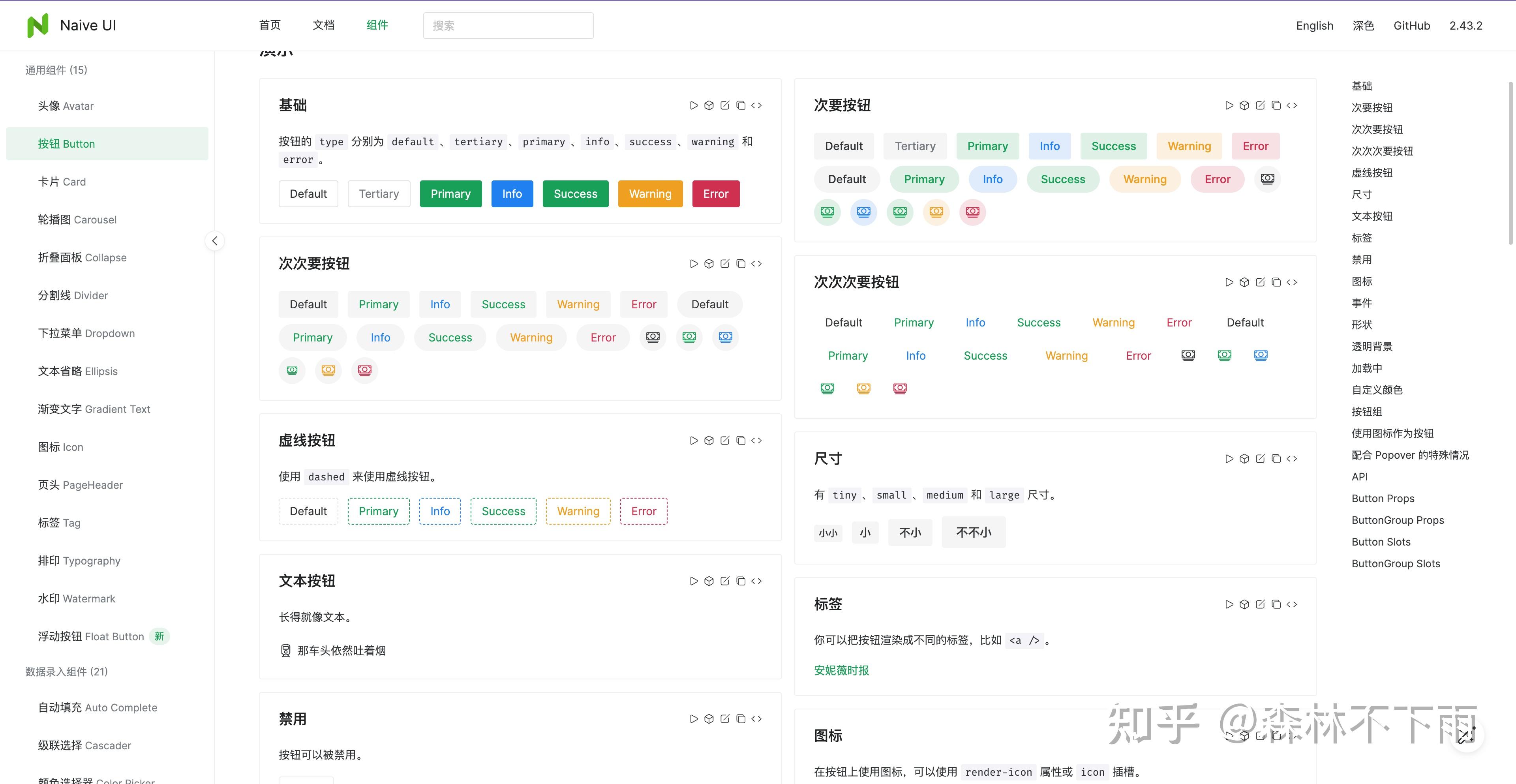Screen dimensions: 1516x784
Task: Expand source code of the 文本按钮 demo
Action: (757, 581)
